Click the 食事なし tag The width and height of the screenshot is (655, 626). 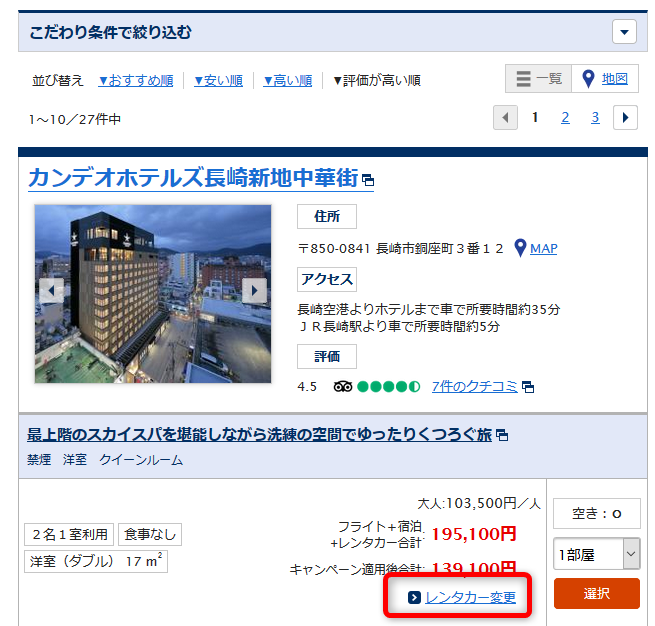tap(150, 535)
